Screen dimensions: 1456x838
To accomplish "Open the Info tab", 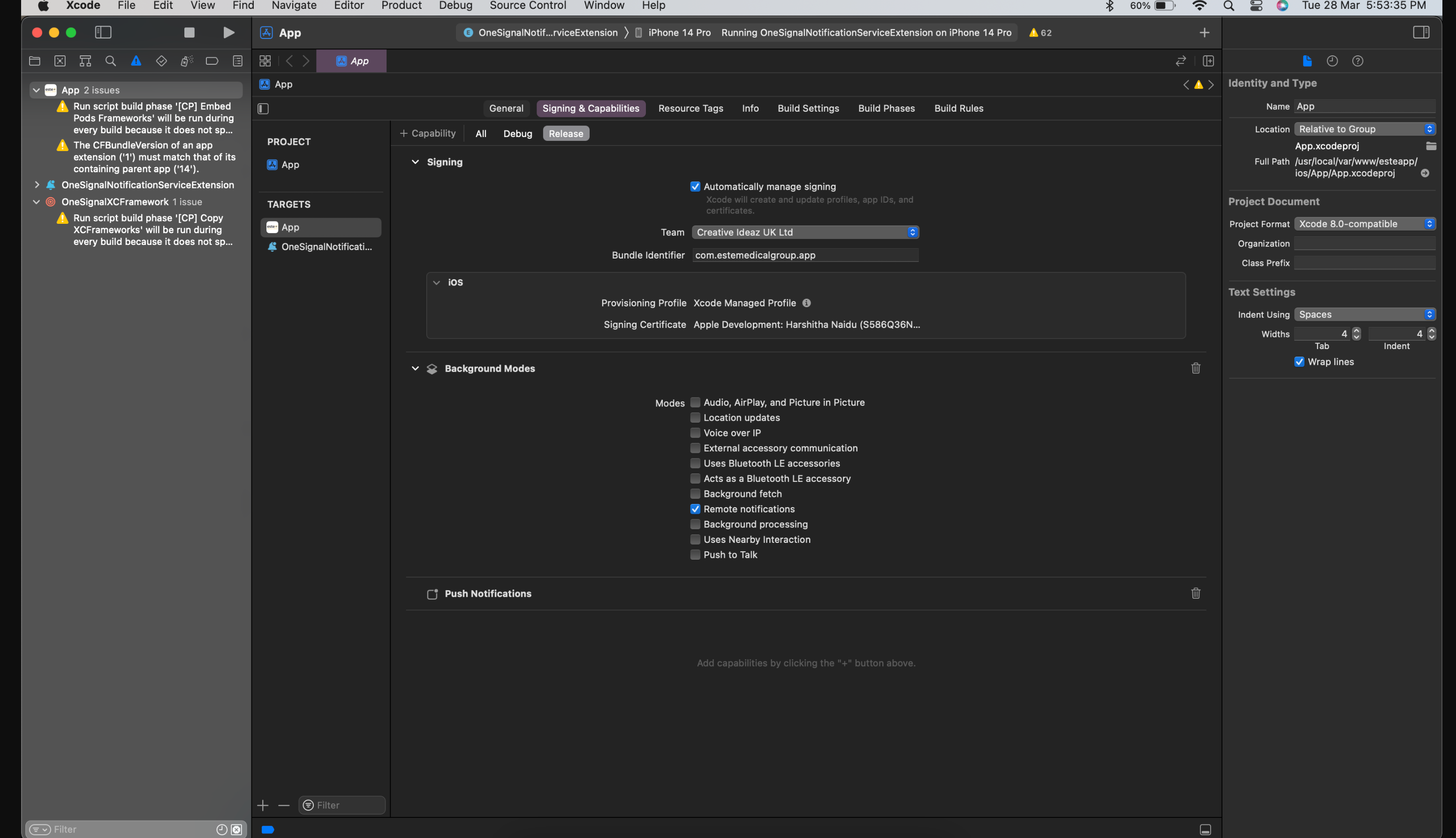I will 750,109.
